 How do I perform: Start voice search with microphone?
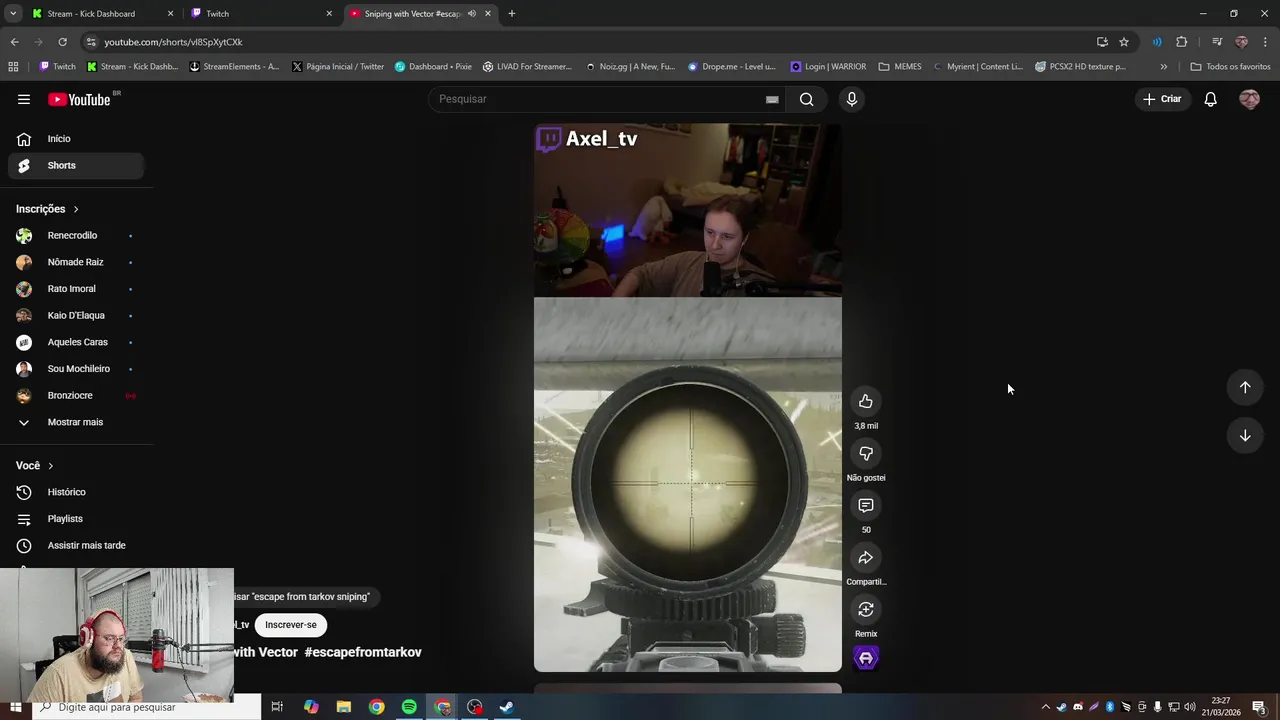click(x=852, y=99)
